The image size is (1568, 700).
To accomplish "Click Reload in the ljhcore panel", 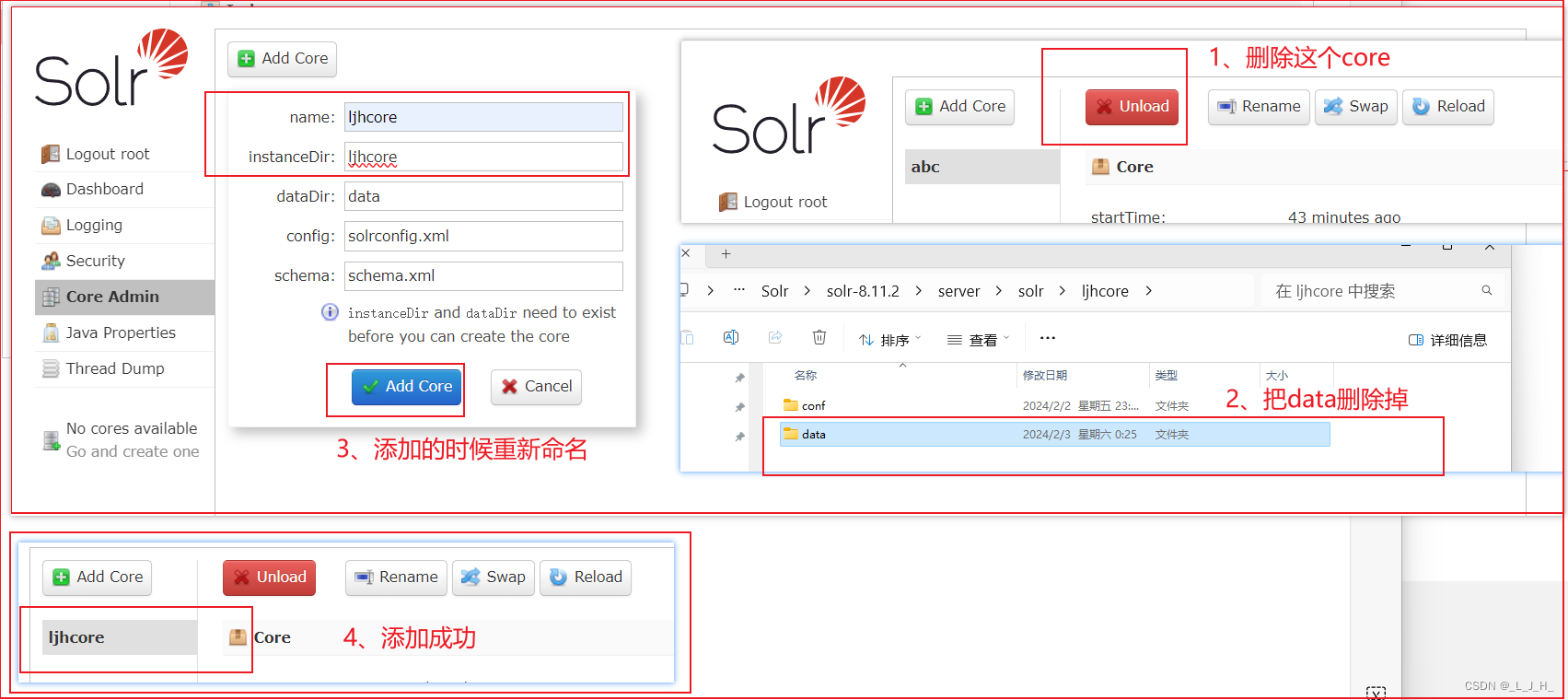I will coord(586,577).
